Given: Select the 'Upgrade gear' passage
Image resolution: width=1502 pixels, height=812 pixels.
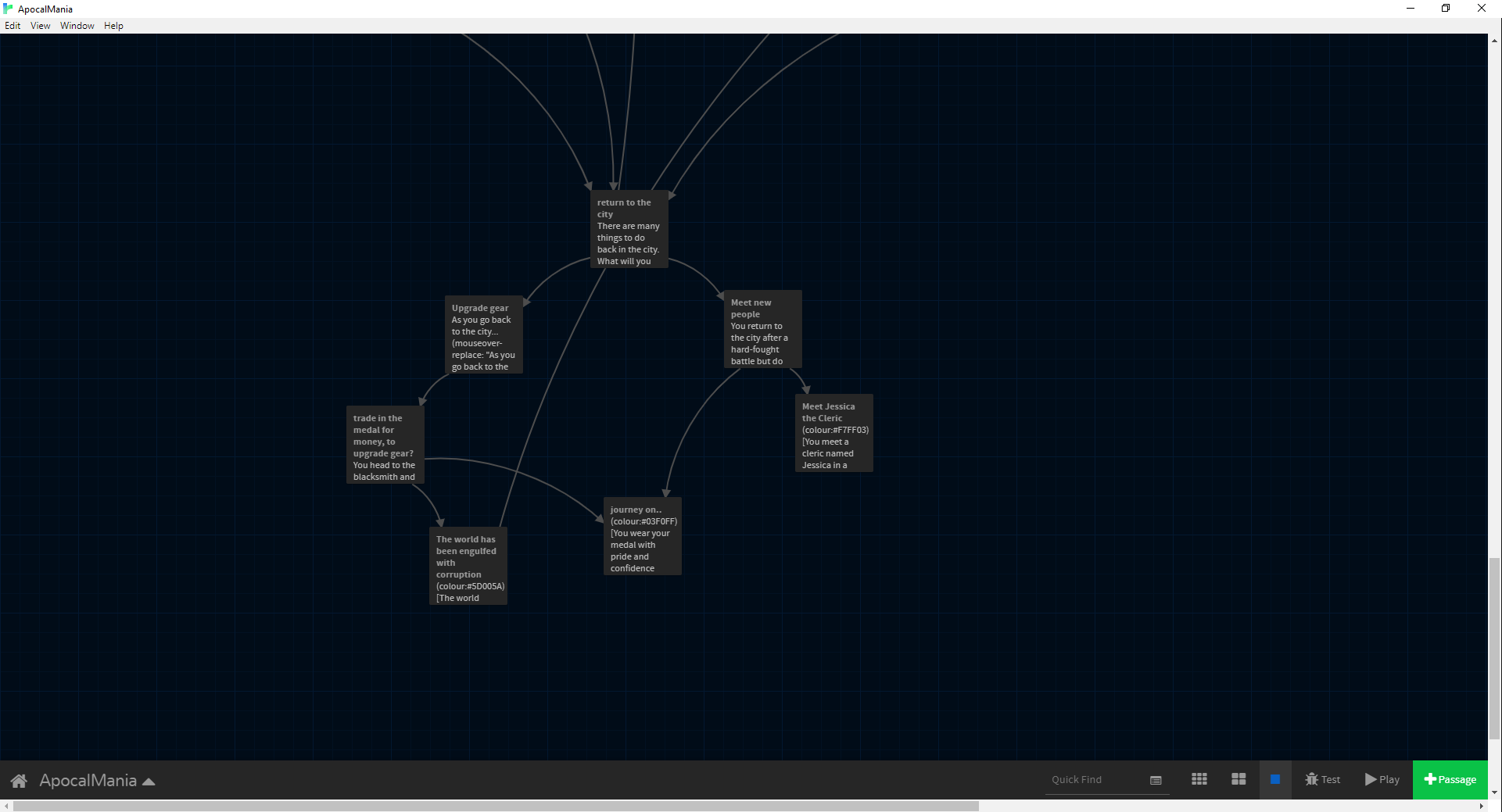Looking at the screenshot, I should [x=483, y=334].
